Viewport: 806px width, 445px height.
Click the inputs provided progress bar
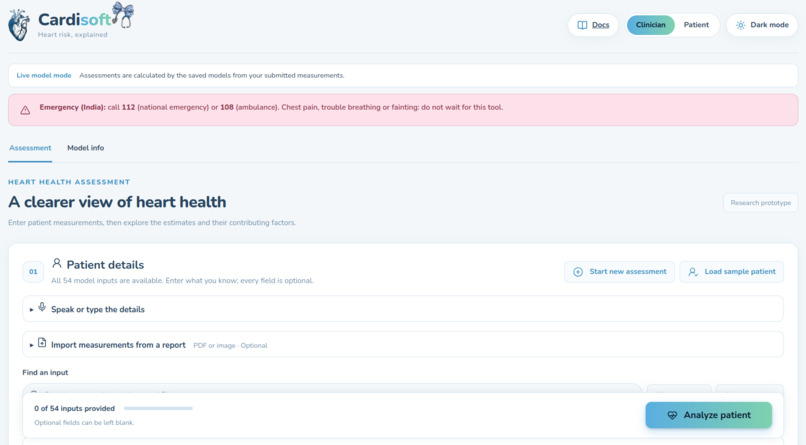pyautogui.click(x=158, y=409)
